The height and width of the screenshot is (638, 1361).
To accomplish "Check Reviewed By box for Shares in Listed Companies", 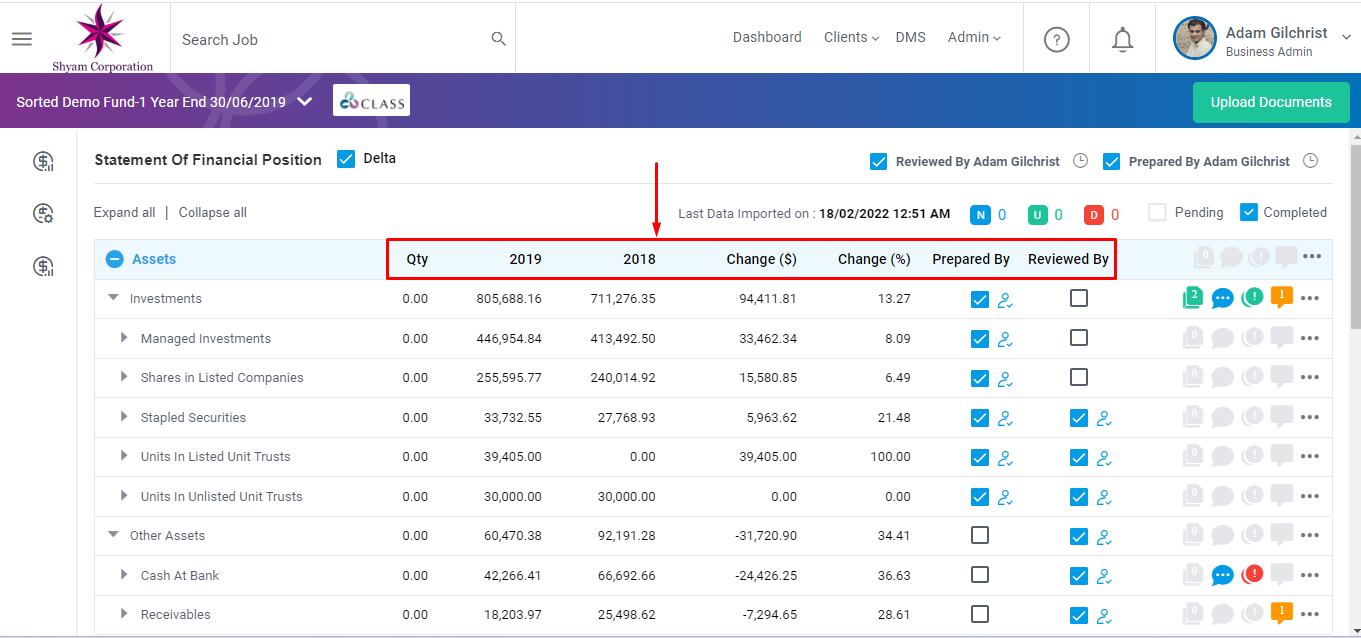I will (1078, 378).
